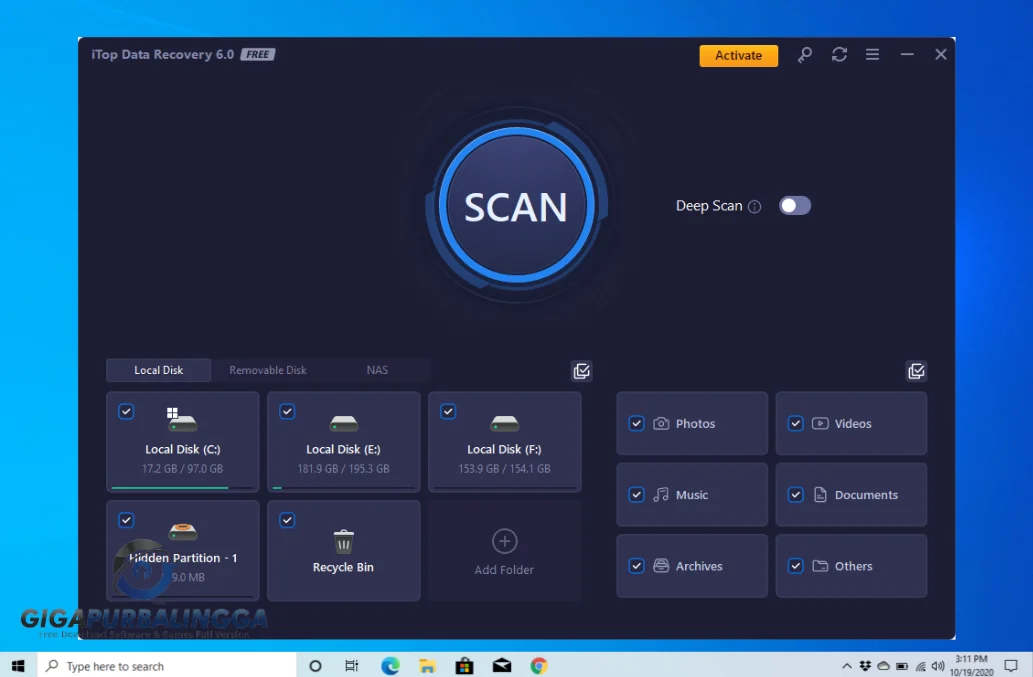This screenshot has height=677, width=1033.
Task: Click select-all icon above file types
Action: click(x=916, y=371)
